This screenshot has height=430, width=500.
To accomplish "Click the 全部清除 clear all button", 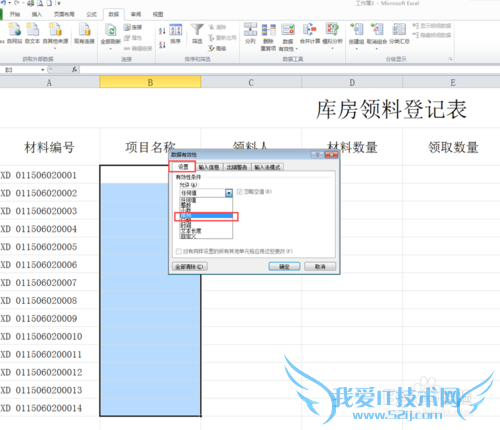I will coord(190,267).
